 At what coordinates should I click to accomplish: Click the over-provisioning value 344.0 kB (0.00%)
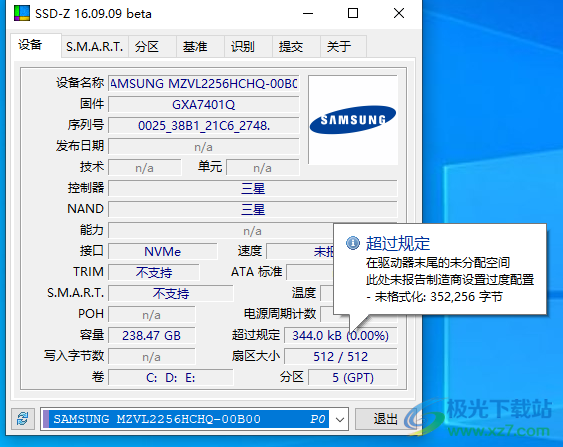coord(340,335)
